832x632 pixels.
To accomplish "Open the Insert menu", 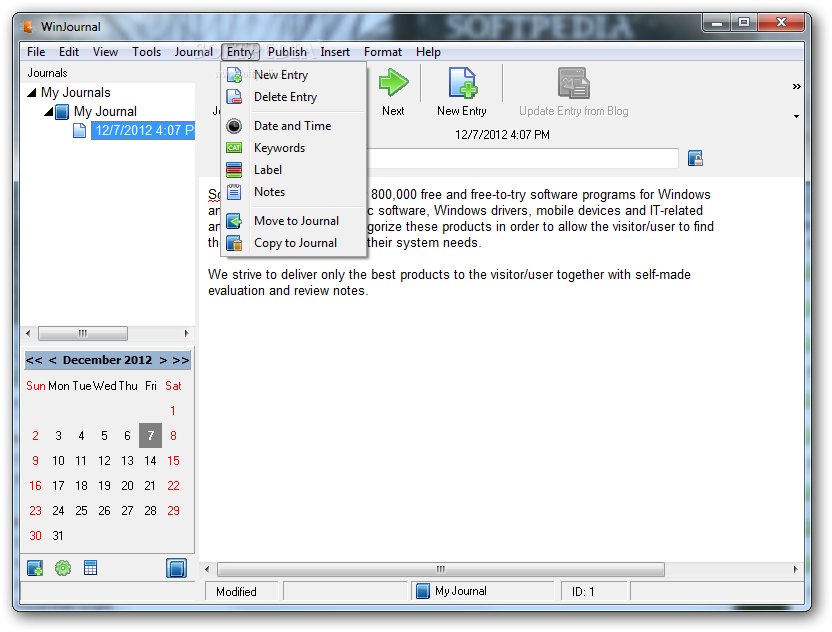I will (x=335, y=52).
